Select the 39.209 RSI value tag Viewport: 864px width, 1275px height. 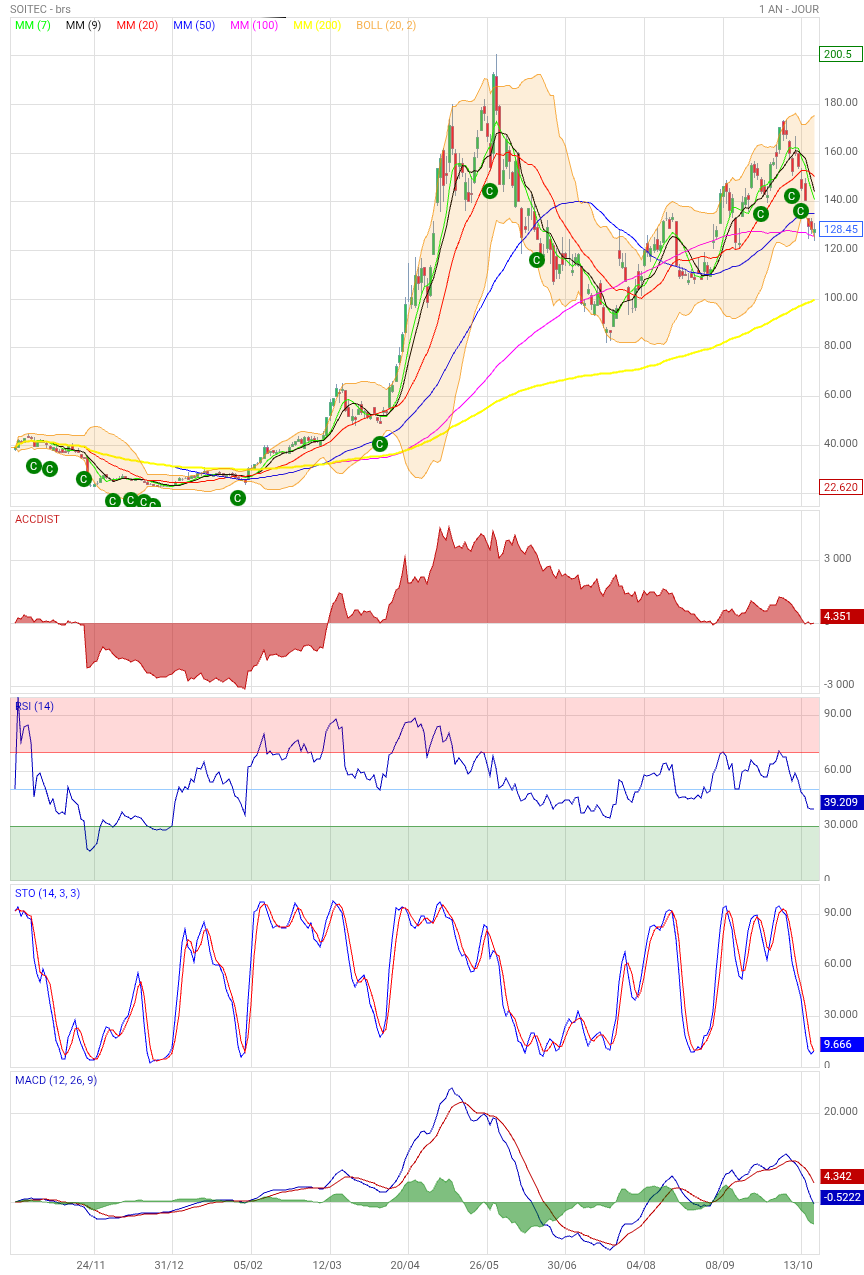(841, 802)
